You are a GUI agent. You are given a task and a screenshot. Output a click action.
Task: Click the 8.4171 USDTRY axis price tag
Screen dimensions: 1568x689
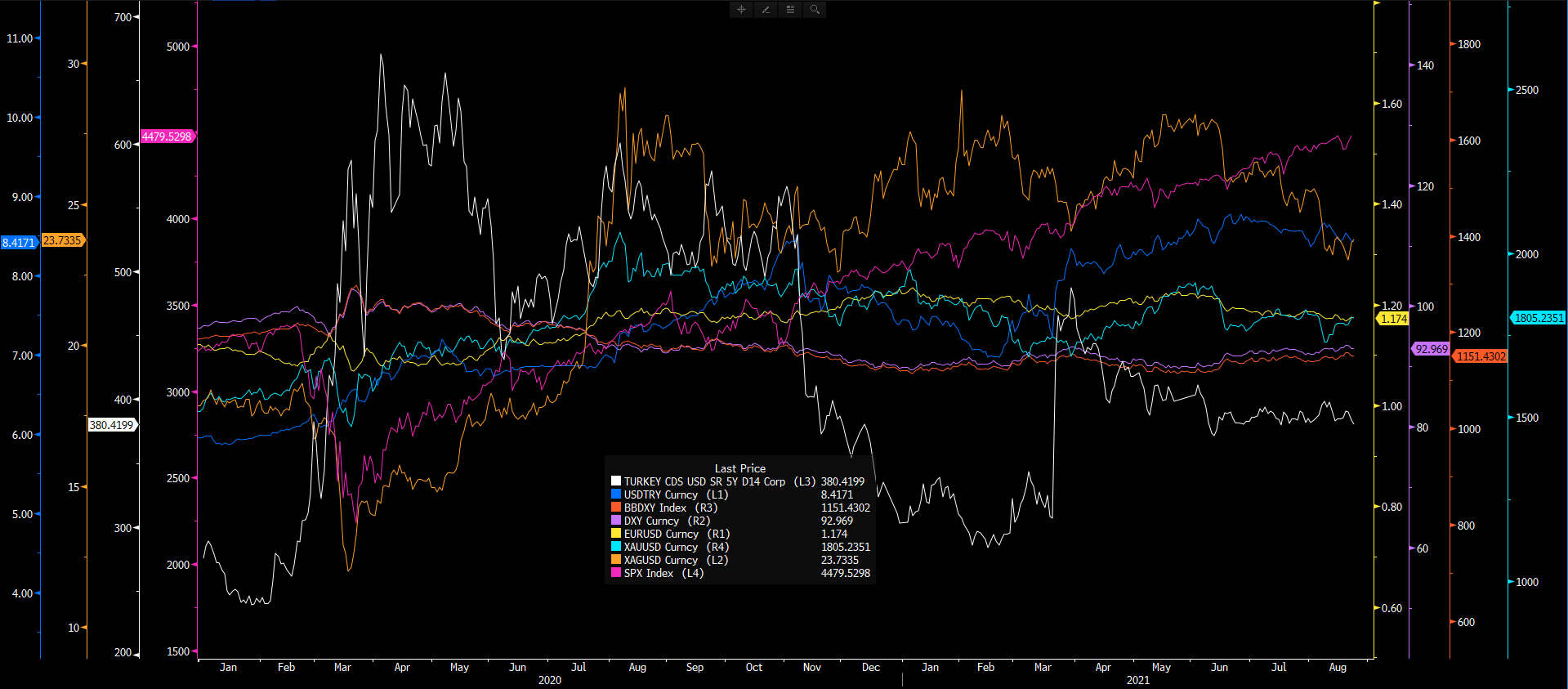[x=19, y=243]
